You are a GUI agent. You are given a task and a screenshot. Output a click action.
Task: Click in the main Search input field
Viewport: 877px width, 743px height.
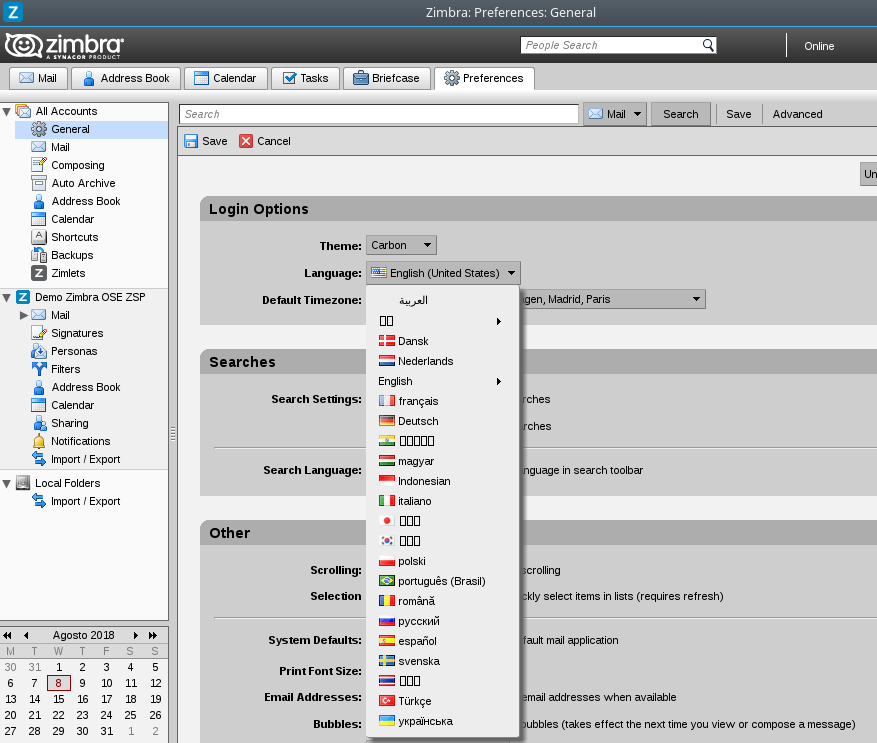pyautogui.click(x=379, y=114)
